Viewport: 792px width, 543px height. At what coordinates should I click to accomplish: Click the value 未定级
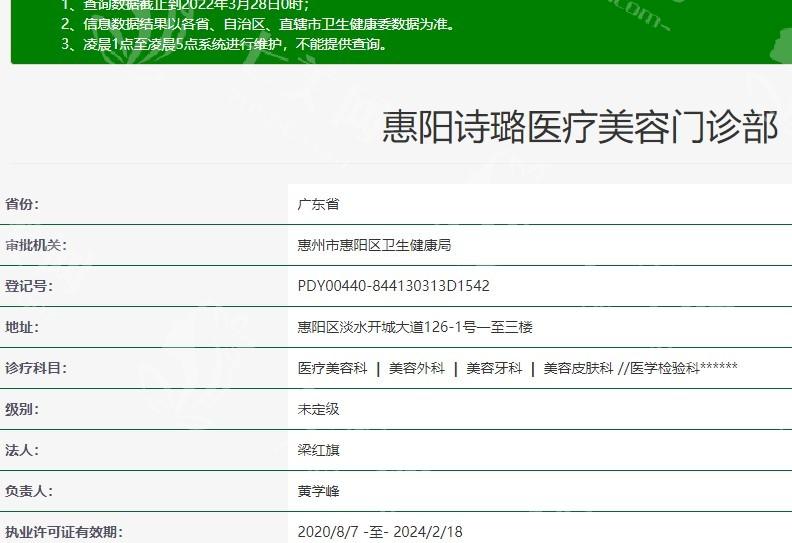point(318,409)
